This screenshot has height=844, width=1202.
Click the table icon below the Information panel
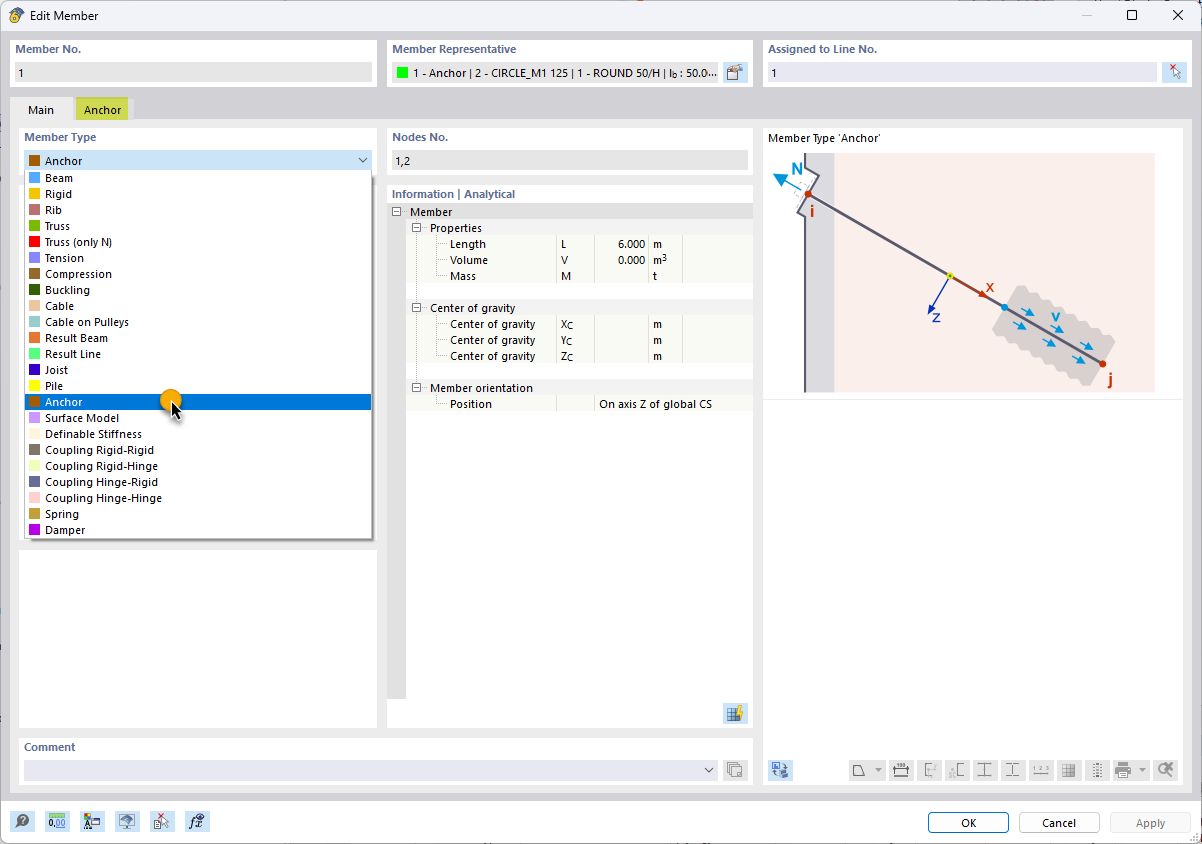pos(735,713)
